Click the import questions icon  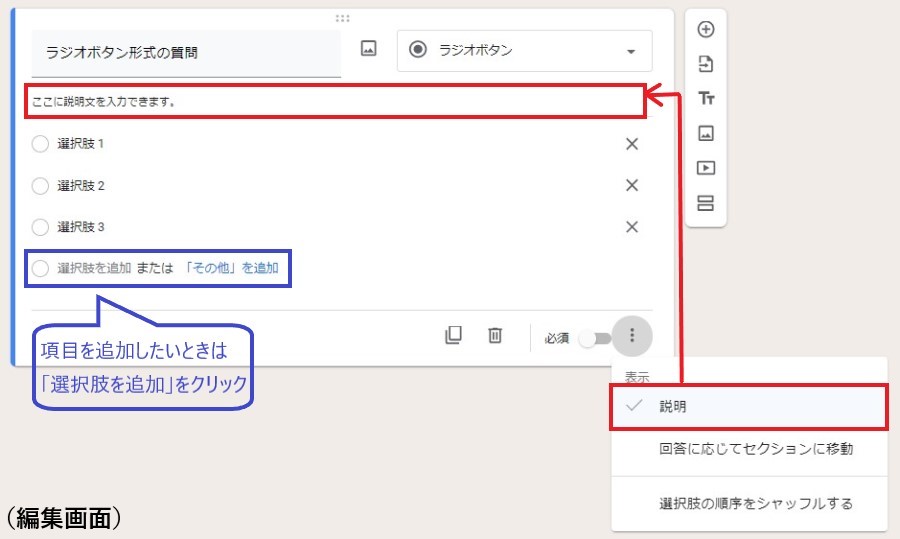click(706, 64)
